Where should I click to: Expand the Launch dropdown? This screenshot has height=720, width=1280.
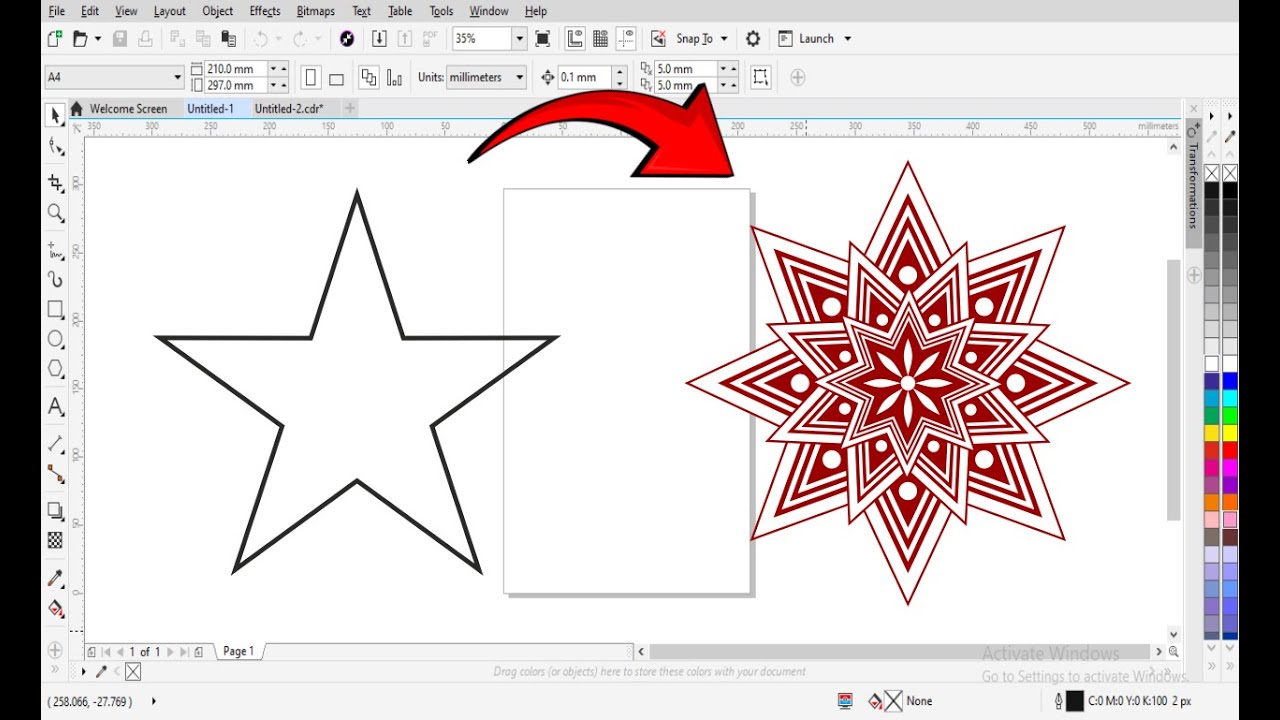point(848,39)
